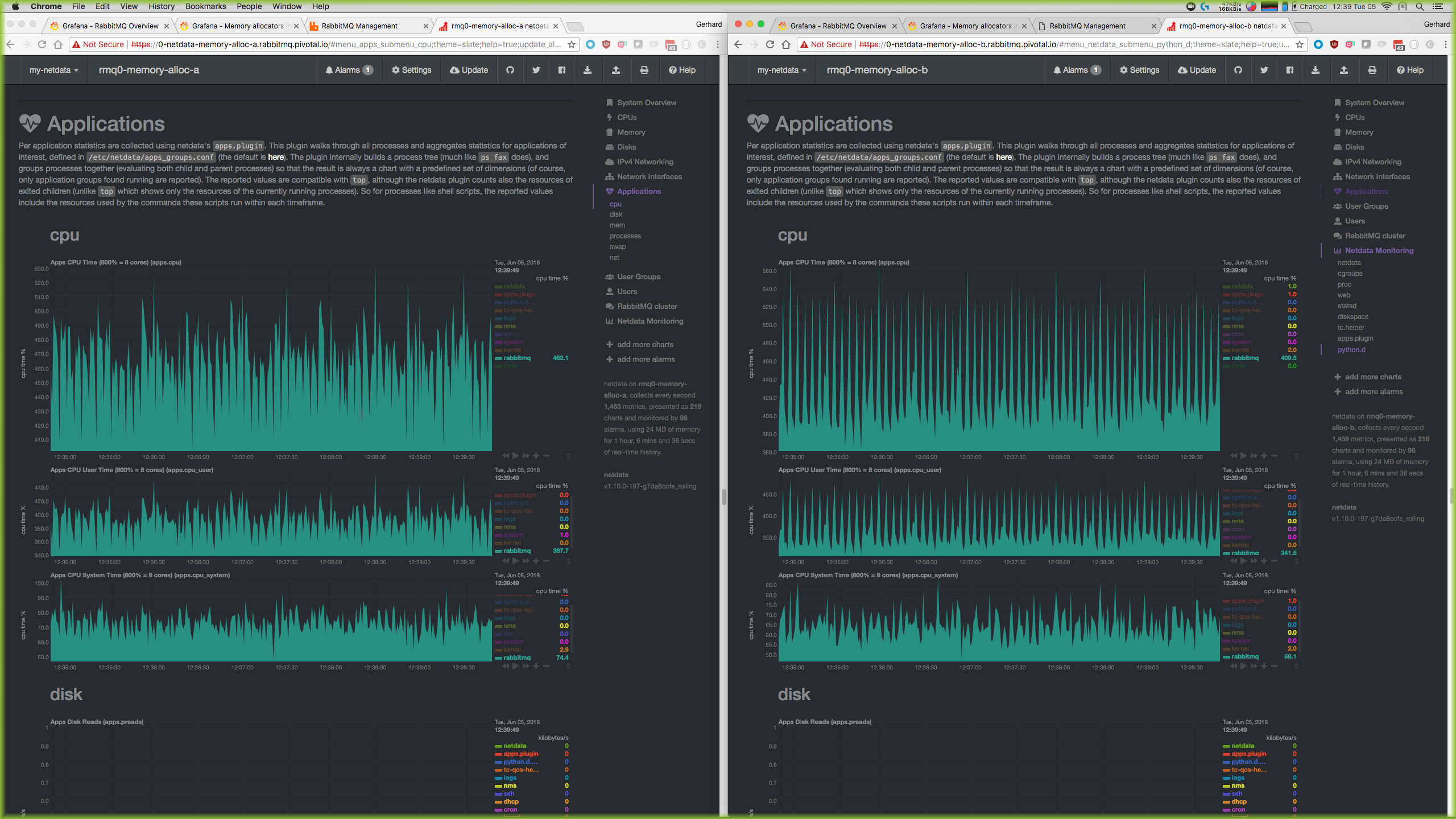Go to home in right Chrome window
The height and width of the screenshot is (819, 1456).
(x=786, y=44)
